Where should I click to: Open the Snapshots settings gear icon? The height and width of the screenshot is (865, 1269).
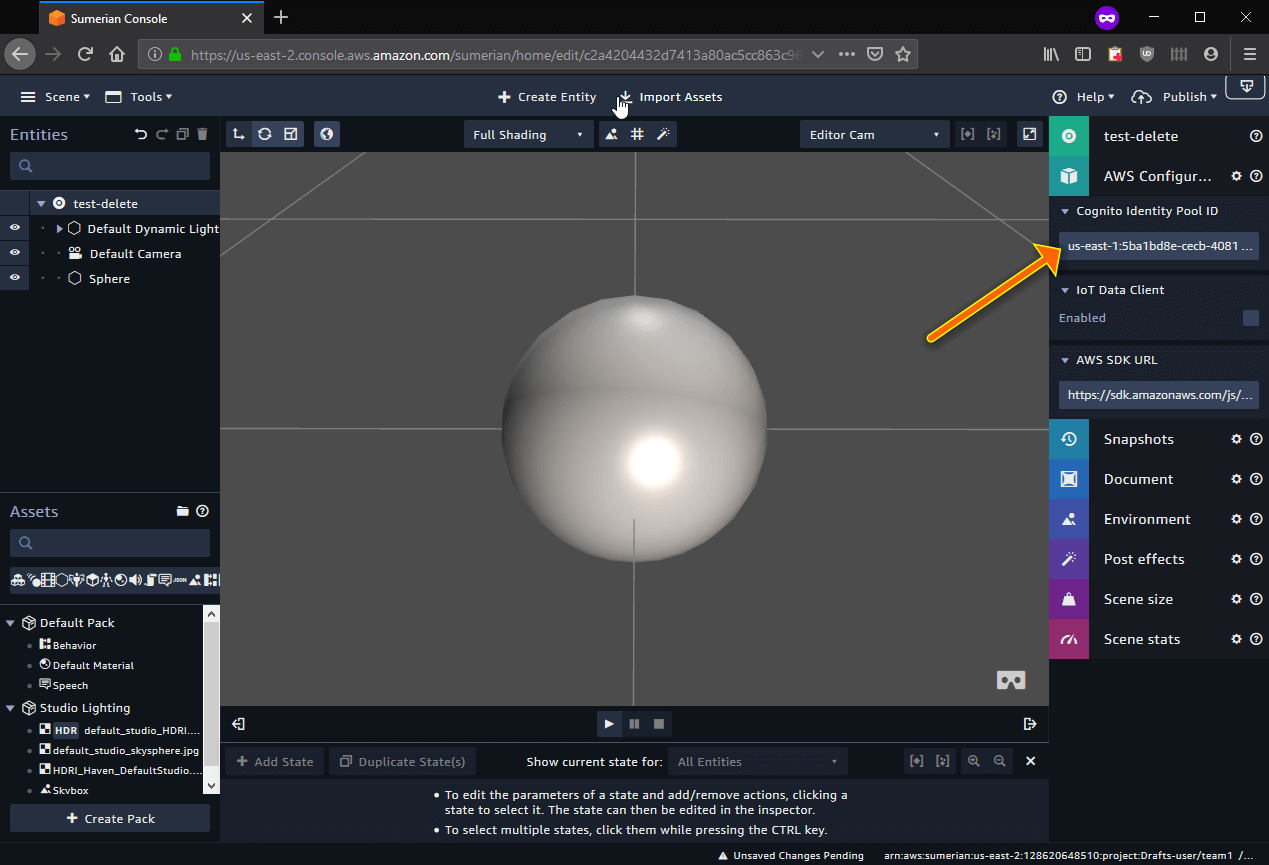(1236, 439)
